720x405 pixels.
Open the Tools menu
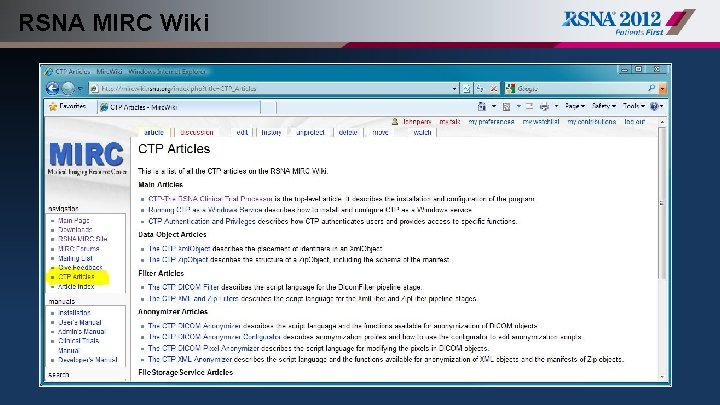pyautogui.click(x=634, y=107)
